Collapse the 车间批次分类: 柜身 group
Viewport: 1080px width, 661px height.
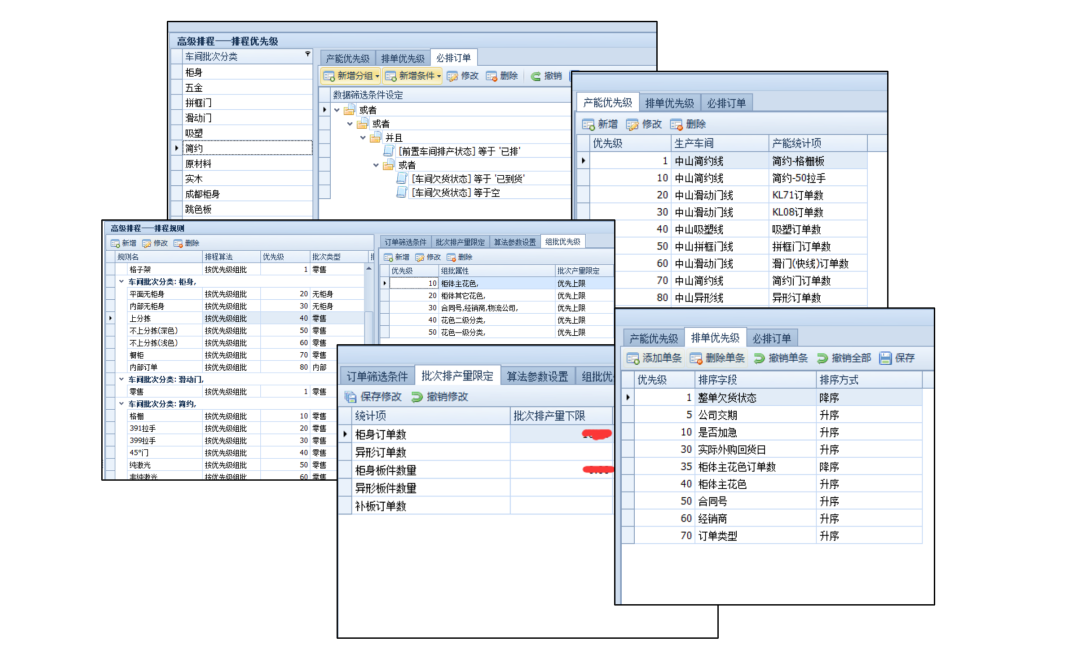tap(121, 282)
